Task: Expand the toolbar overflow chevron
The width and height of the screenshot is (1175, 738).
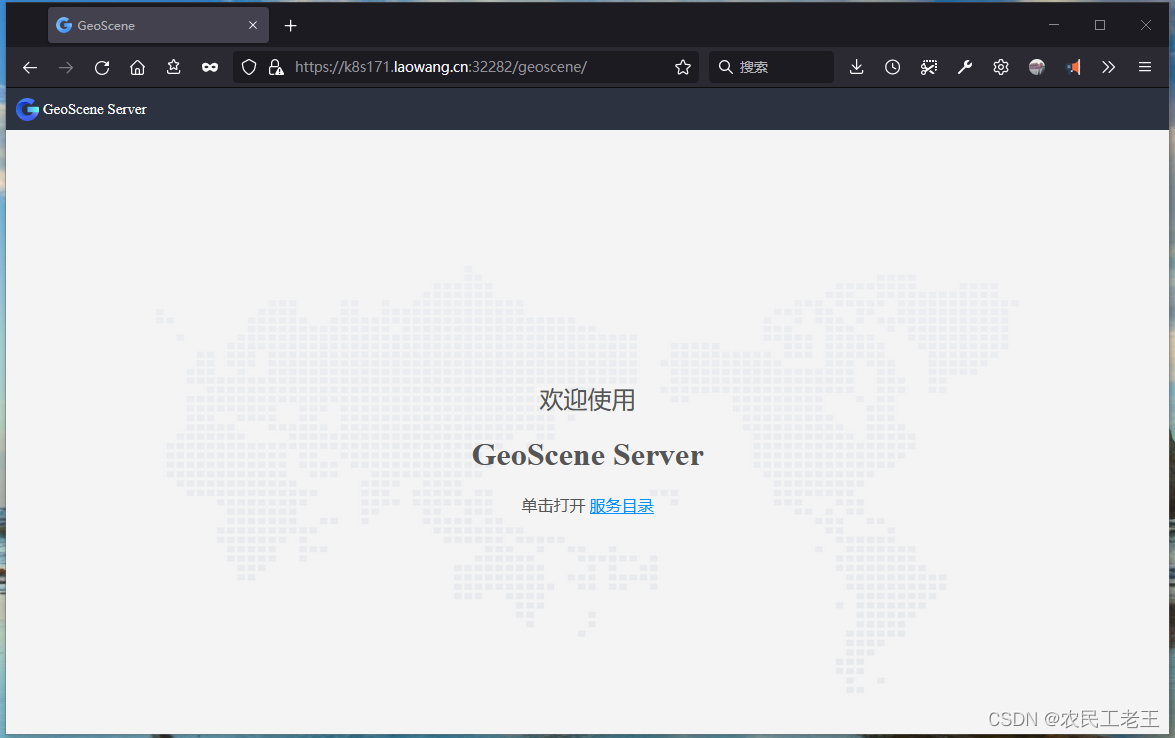Action: 1108,67
